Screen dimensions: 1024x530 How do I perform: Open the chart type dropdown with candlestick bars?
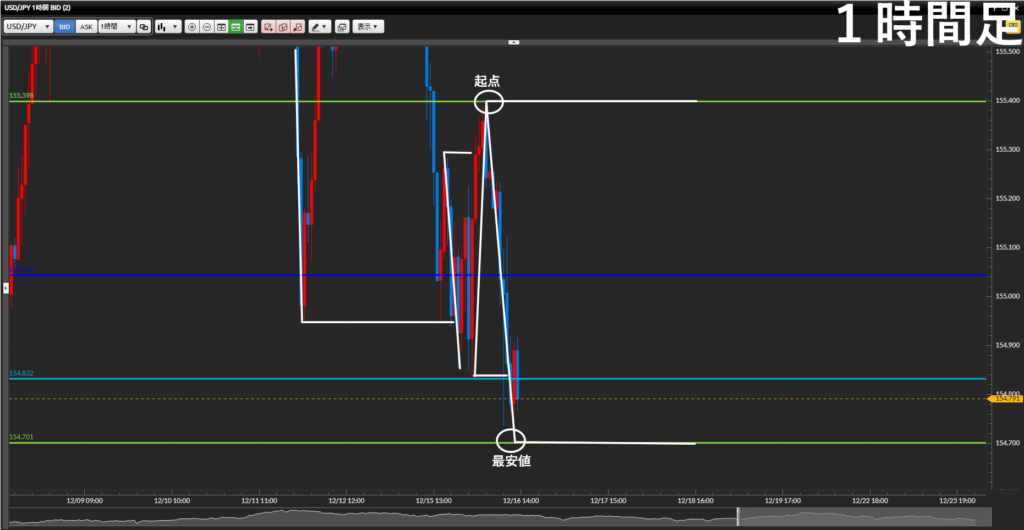click(x=168, y=27)
